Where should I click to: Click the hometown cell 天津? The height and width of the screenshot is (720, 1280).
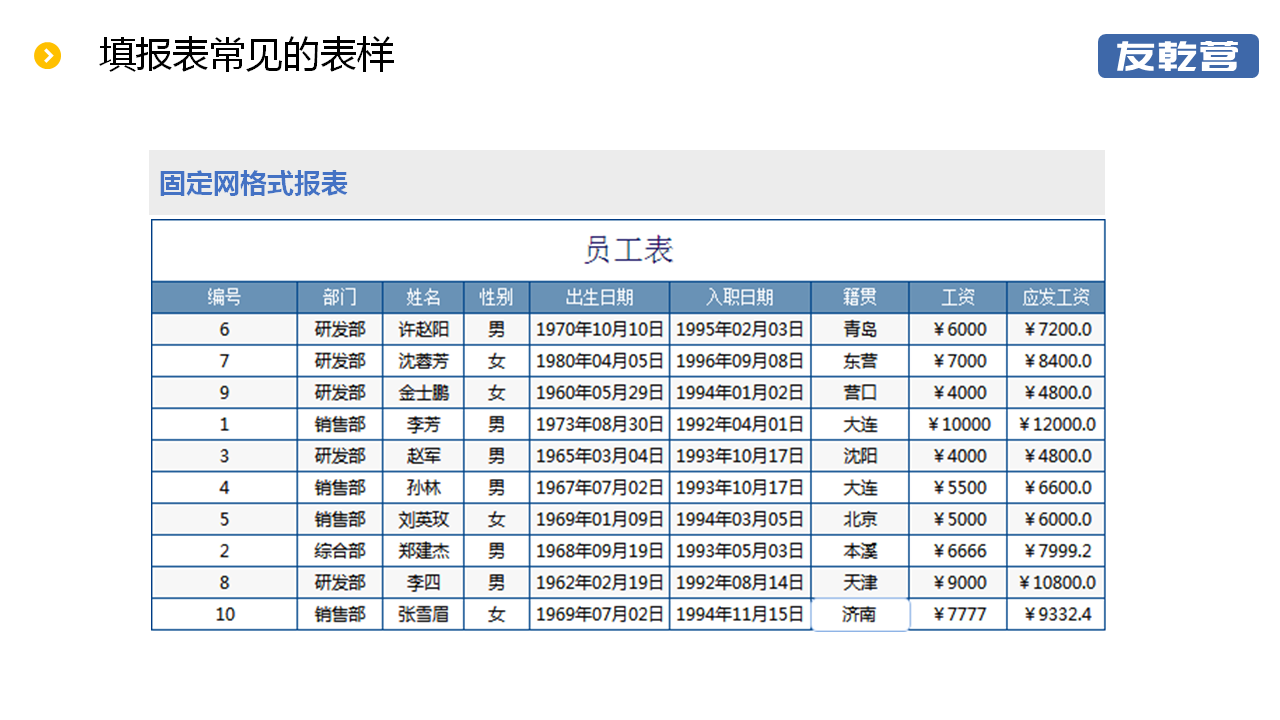pyautogui.click(x=860, y=583)
